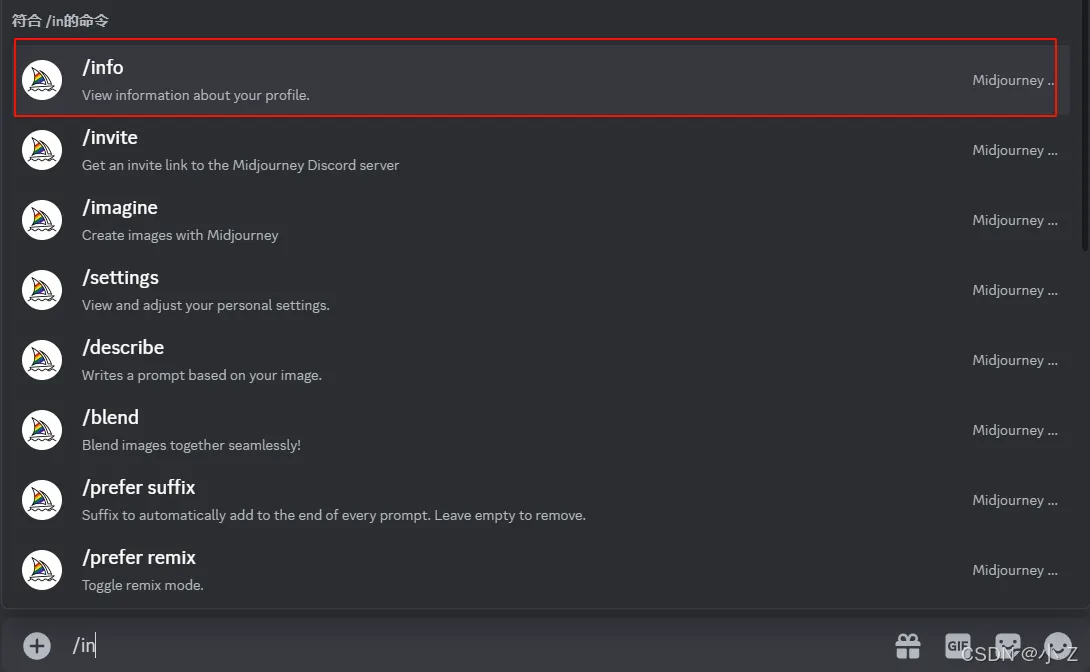Choose the /invite command title
1090x672 pixels.
(x=110, y=137)
